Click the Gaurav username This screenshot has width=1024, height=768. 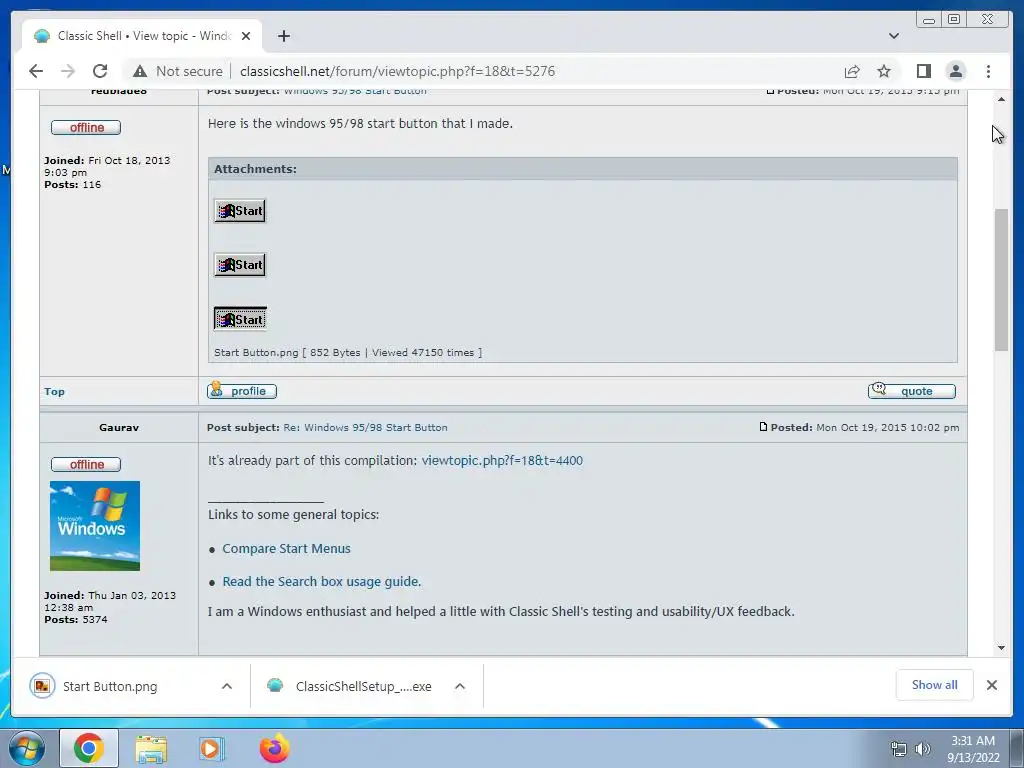point(119,428)
